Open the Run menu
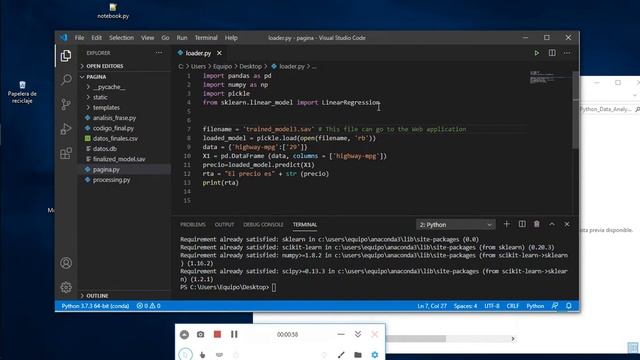This screenshot has width=640, height=360. click(x=182, y=38)
